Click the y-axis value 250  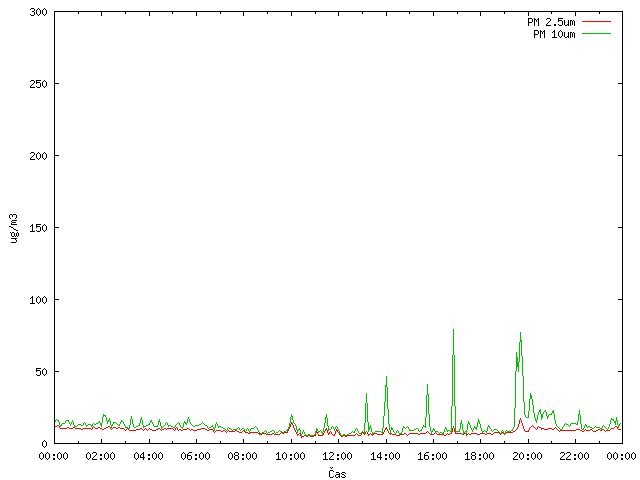38,84
